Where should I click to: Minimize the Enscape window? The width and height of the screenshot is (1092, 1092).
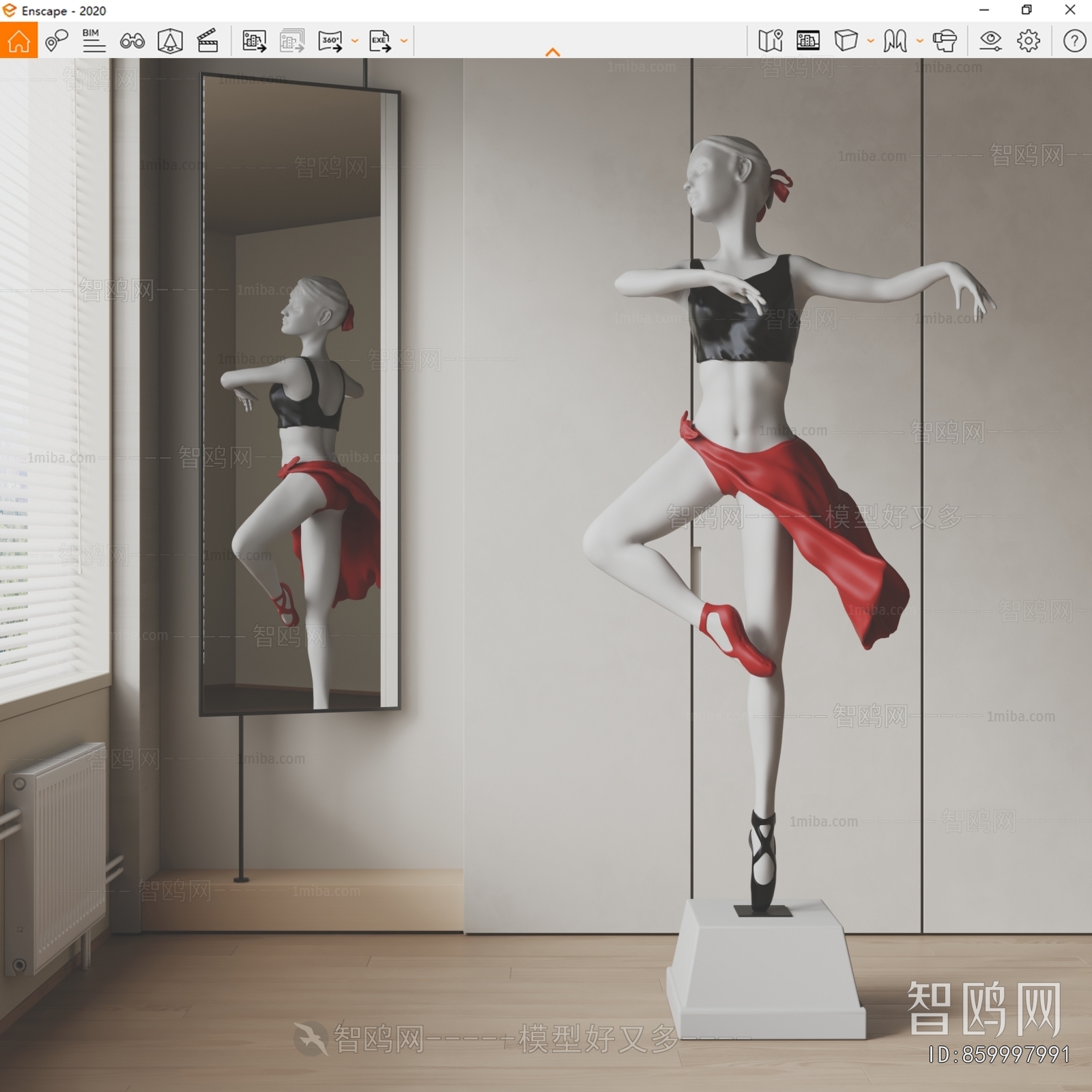tap(984, 10)
